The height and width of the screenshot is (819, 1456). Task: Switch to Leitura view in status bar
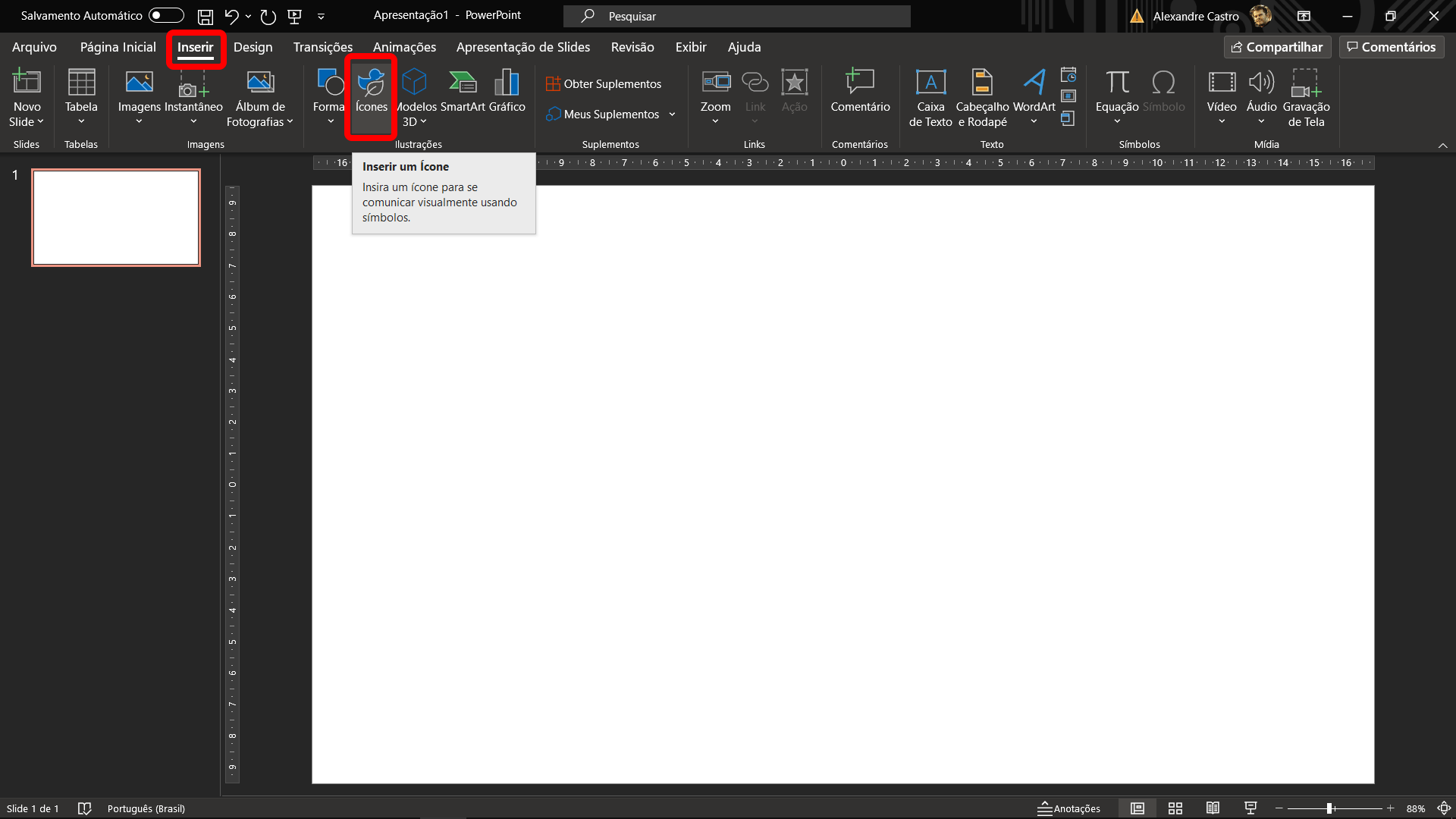pyautogui.click(x=1214, y=808)
